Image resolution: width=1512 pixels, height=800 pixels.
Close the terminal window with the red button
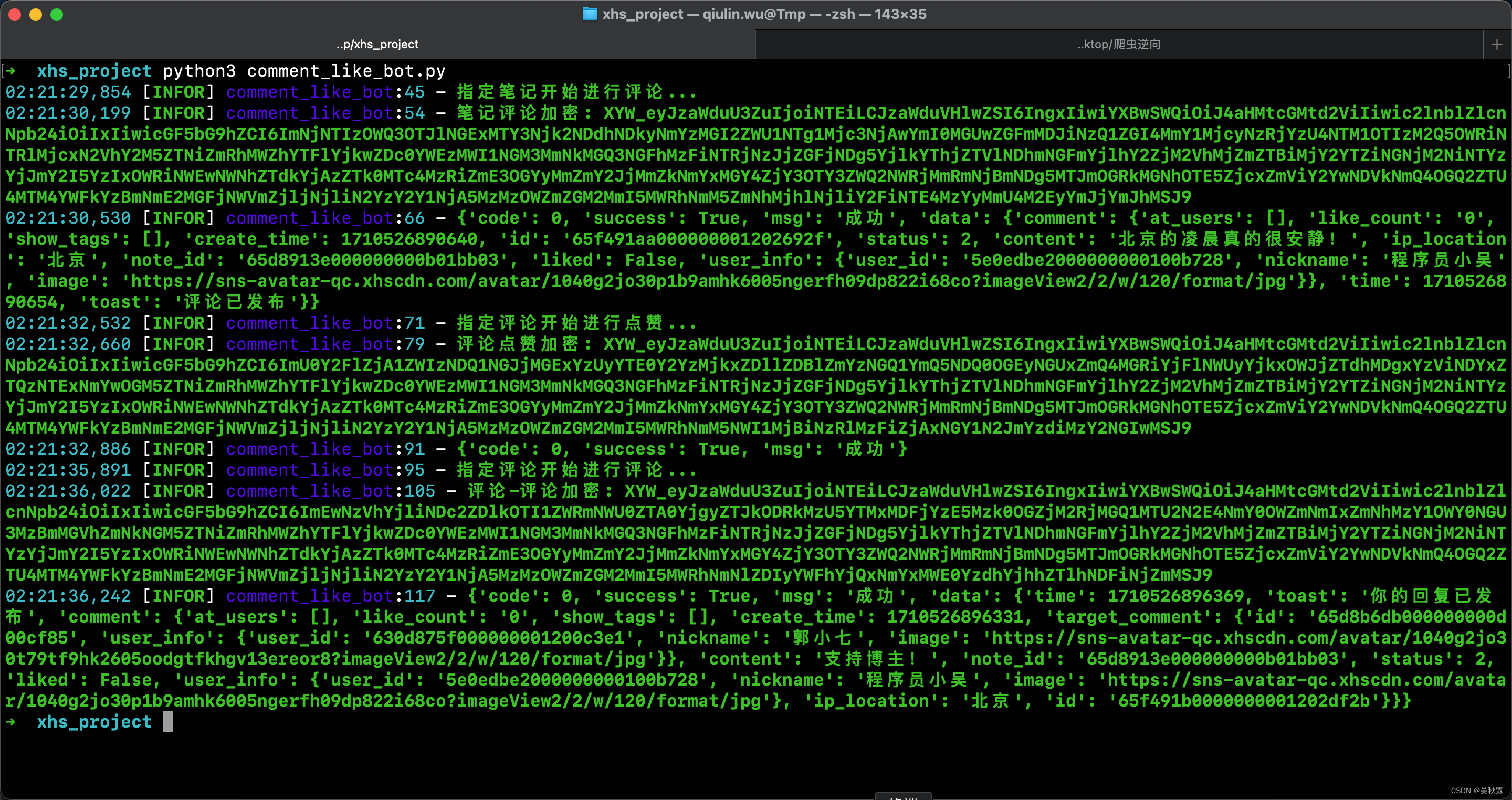click(x=15, y=14)
